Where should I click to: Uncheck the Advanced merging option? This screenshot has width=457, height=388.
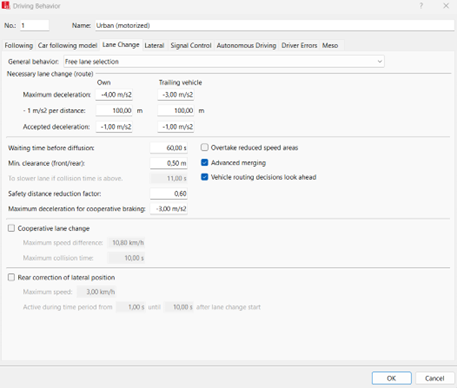pos(205,162)
